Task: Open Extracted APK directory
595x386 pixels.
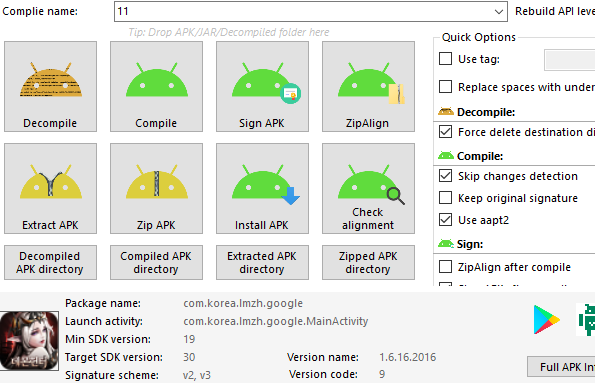Action: (262, 262)
